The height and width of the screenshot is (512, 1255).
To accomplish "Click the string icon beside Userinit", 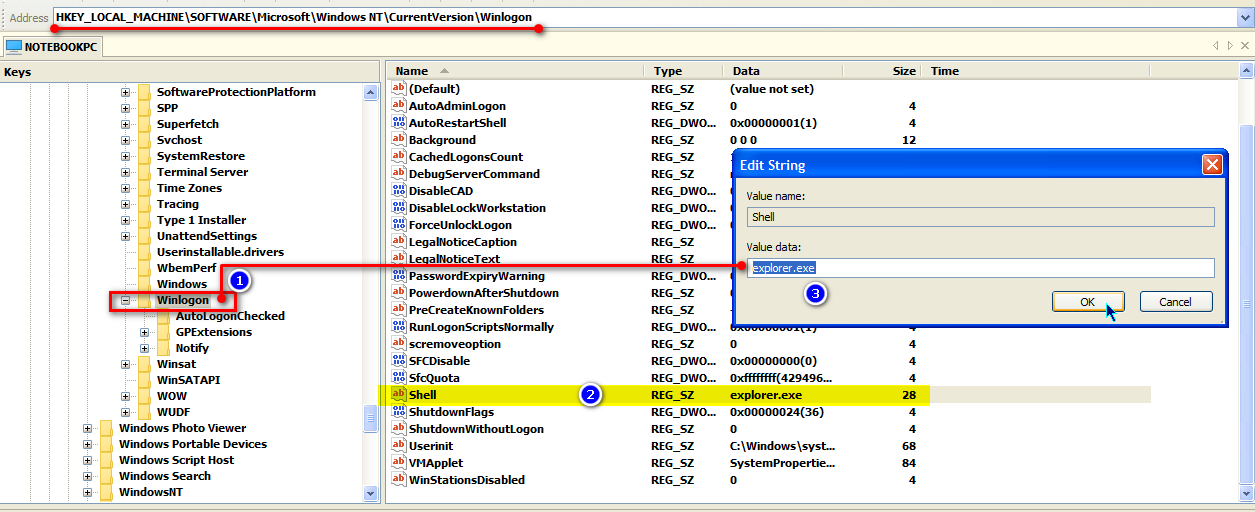I will click(398, 446).
